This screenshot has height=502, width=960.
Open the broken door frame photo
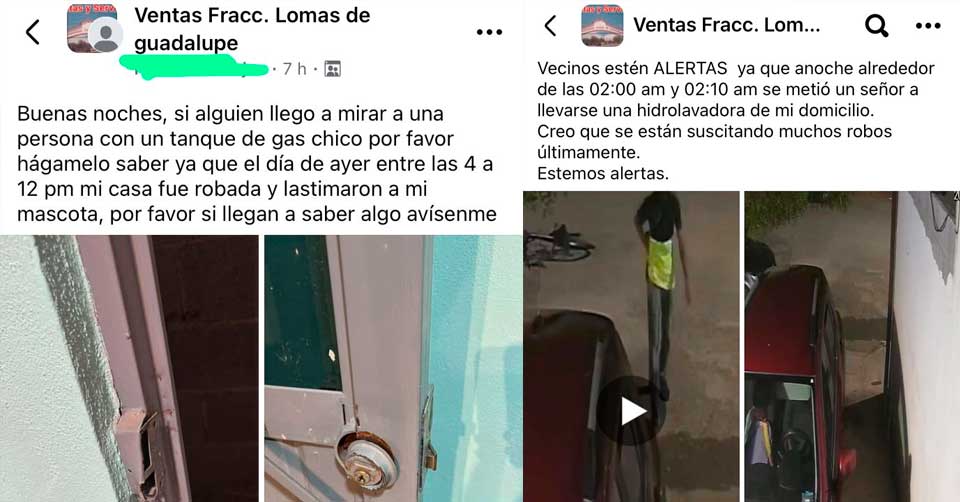129,369
